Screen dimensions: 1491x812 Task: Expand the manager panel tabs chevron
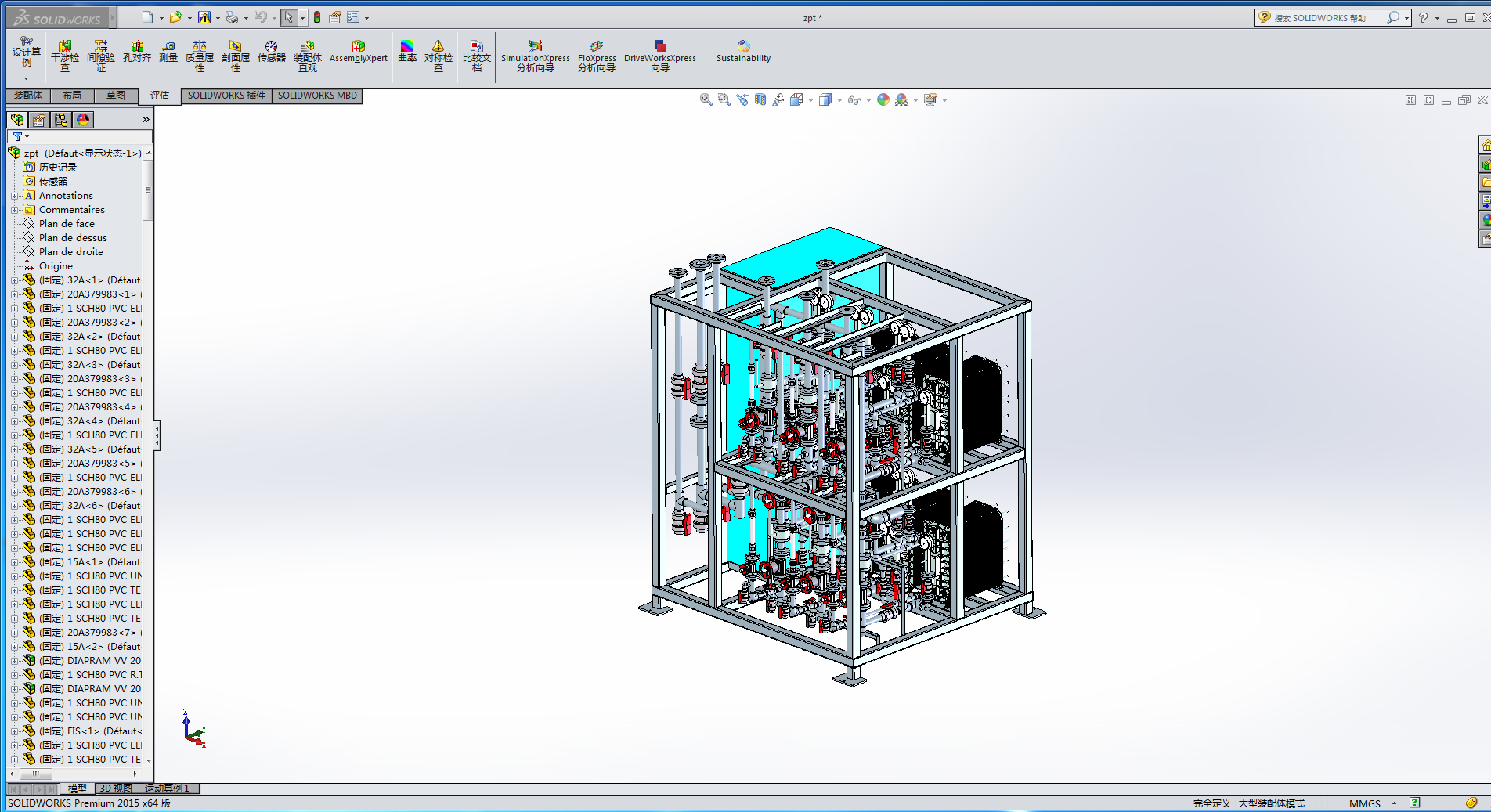coord(146,119)
